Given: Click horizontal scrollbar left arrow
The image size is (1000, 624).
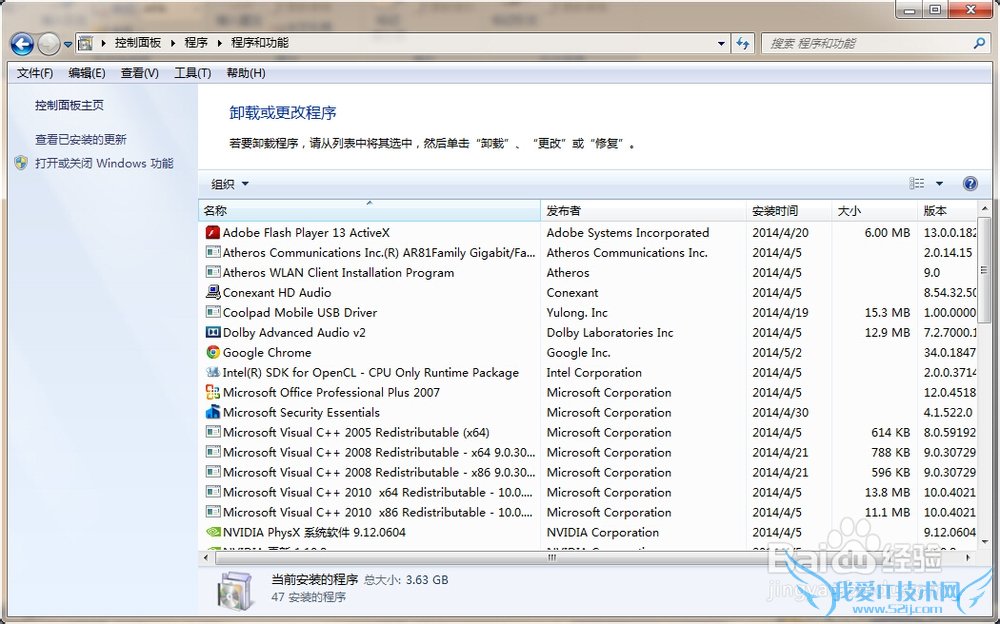Looking at the screenshot, I should (206, 557).
